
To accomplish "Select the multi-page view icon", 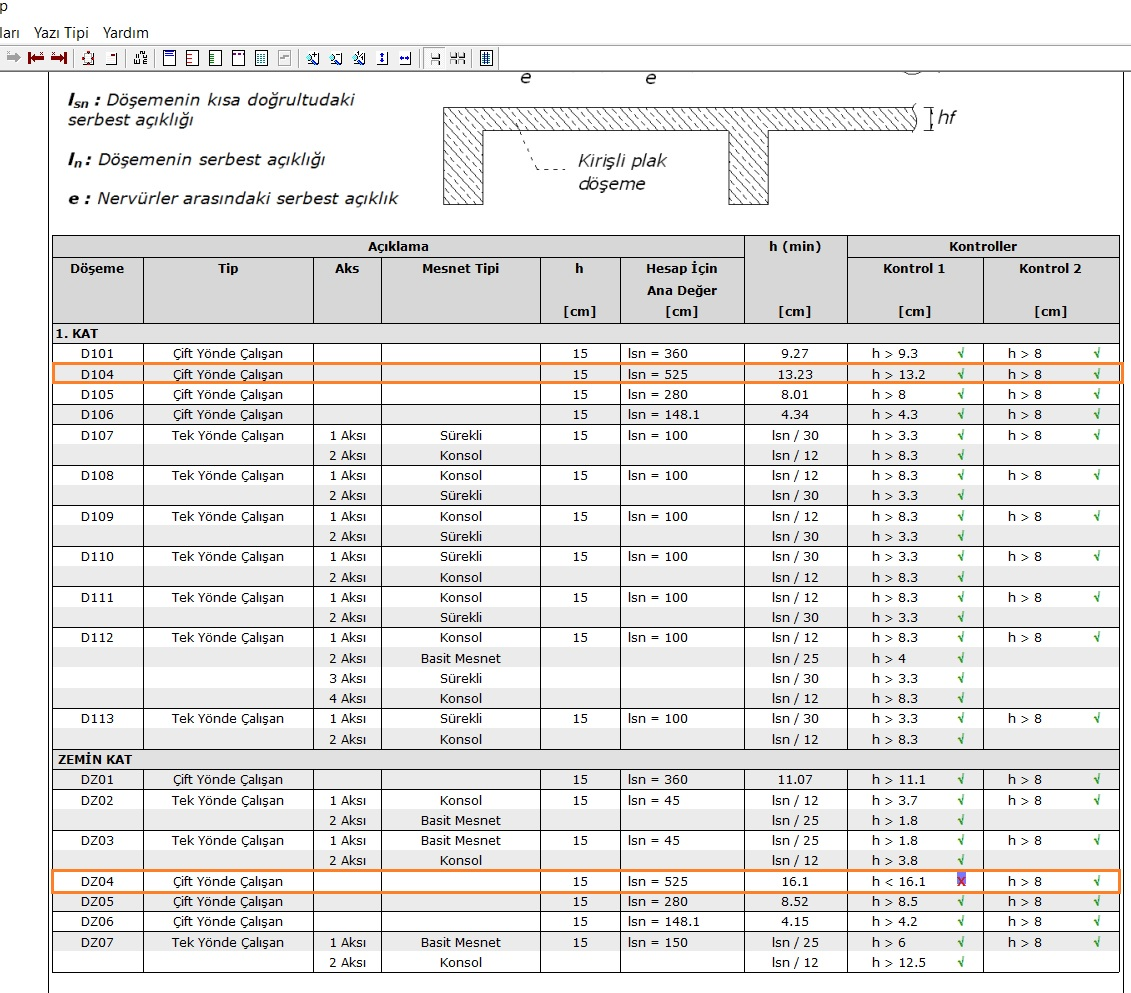I will coord(457,58).
